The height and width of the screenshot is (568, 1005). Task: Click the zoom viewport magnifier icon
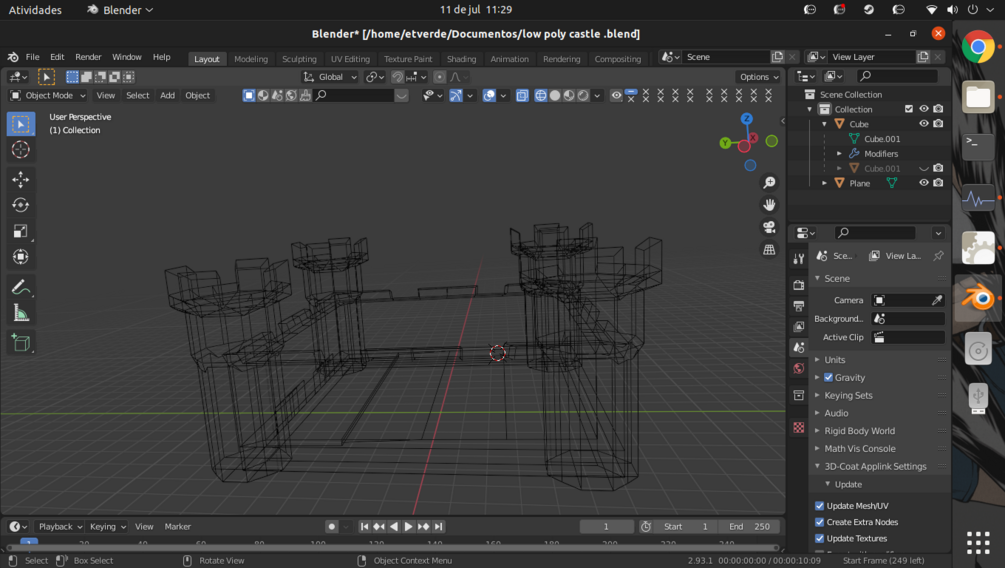[x=769, y=183]
